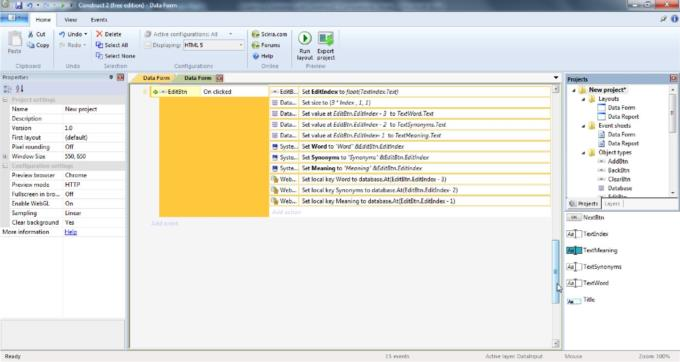The width and height of the screenshot is (680, 362).
Task: Click the Delete icon in the ribbon
Action: coord(99,34)
